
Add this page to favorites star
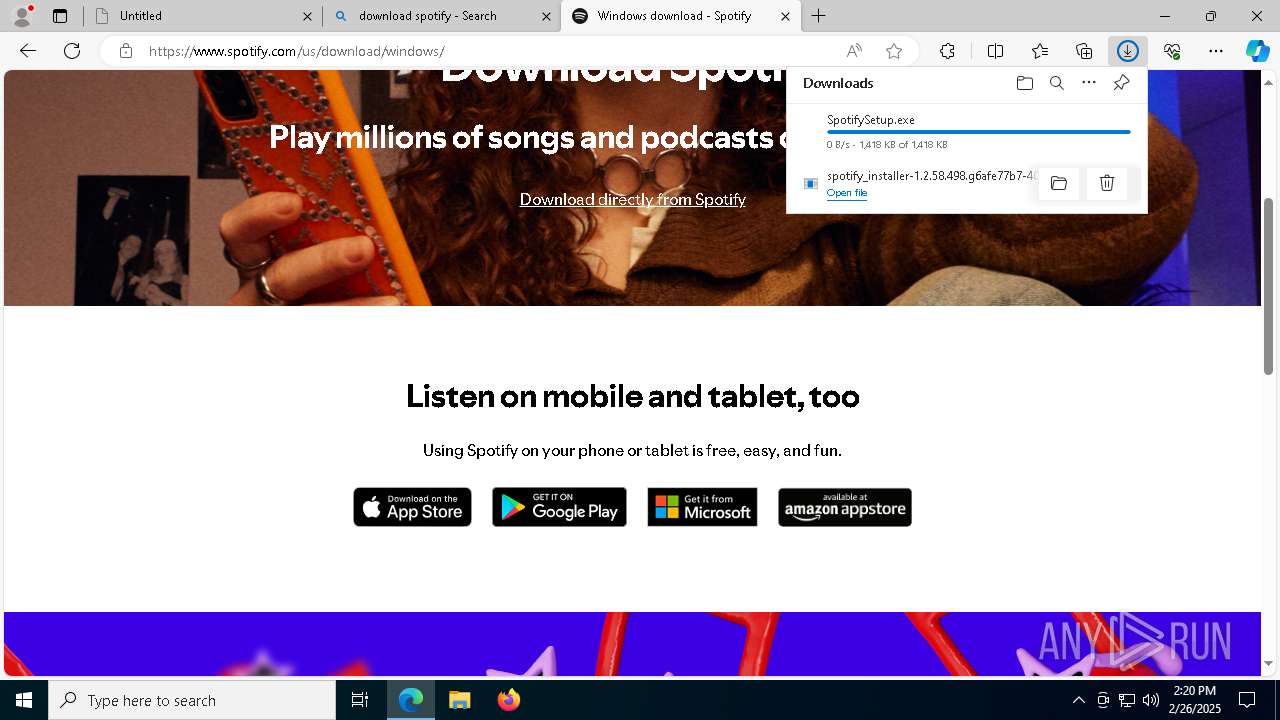pyautogui.click(x=894, y=51)
